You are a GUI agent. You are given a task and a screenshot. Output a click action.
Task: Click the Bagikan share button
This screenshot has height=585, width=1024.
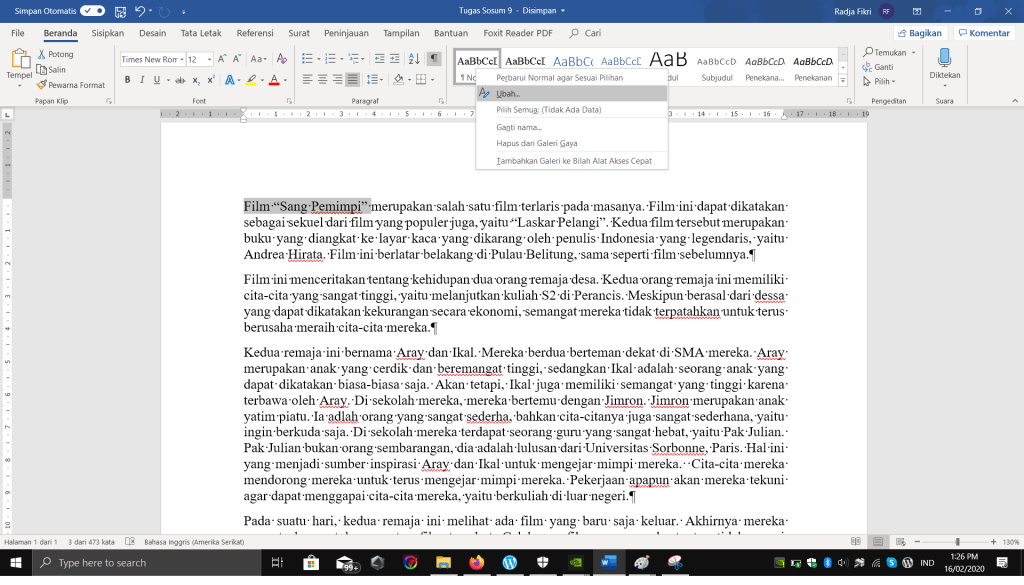click(x=919, y=33)
